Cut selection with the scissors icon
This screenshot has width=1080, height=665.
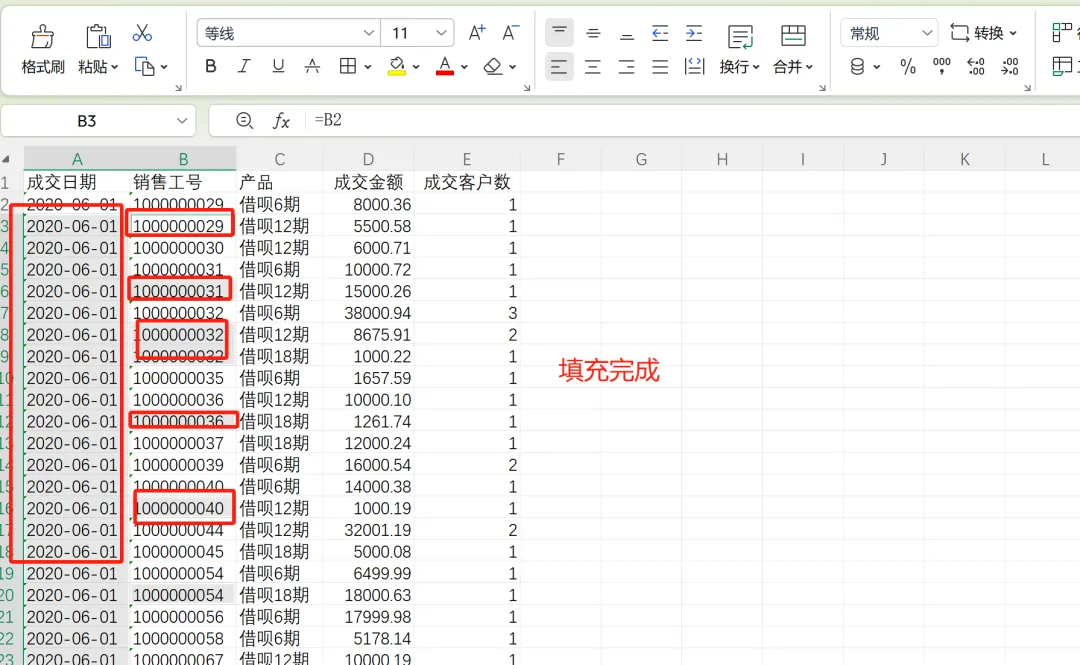tap(142, 33)
